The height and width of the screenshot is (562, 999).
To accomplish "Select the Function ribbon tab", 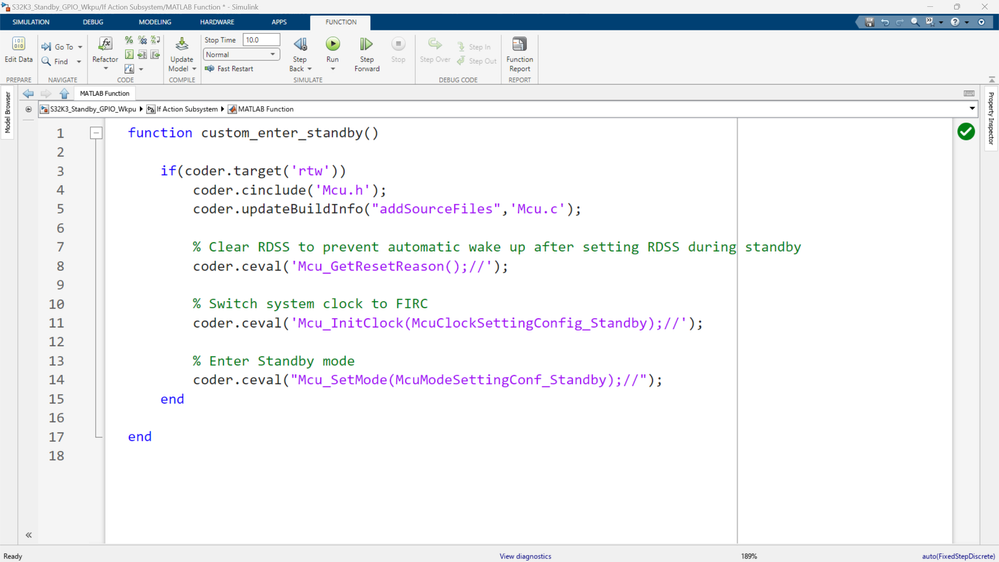I will [341, 22].
